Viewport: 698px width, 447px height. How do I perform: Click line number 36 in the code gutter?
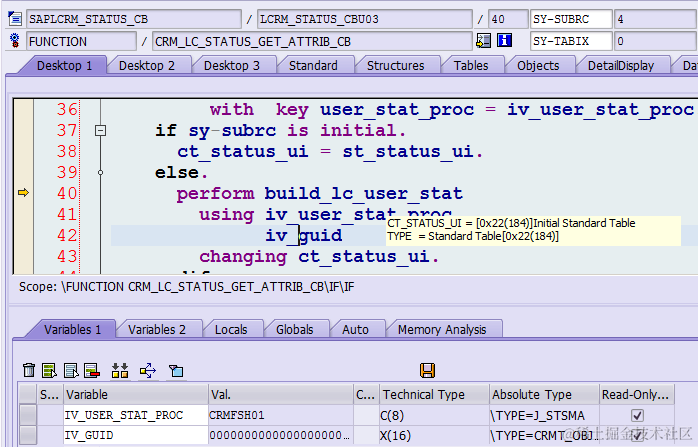pos(67,109)
